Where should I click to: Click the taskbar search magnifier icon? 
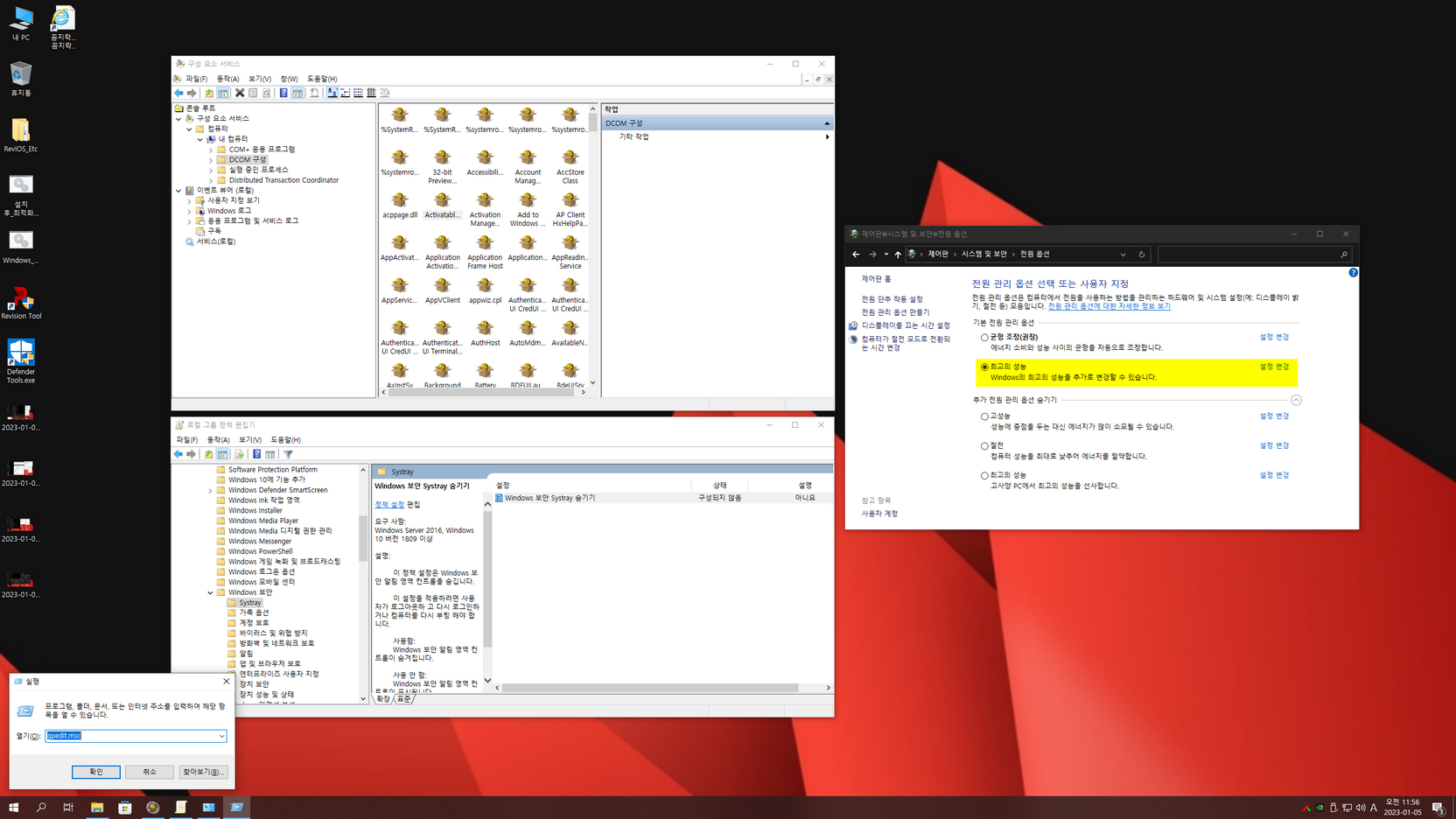[x=41, y=808]
